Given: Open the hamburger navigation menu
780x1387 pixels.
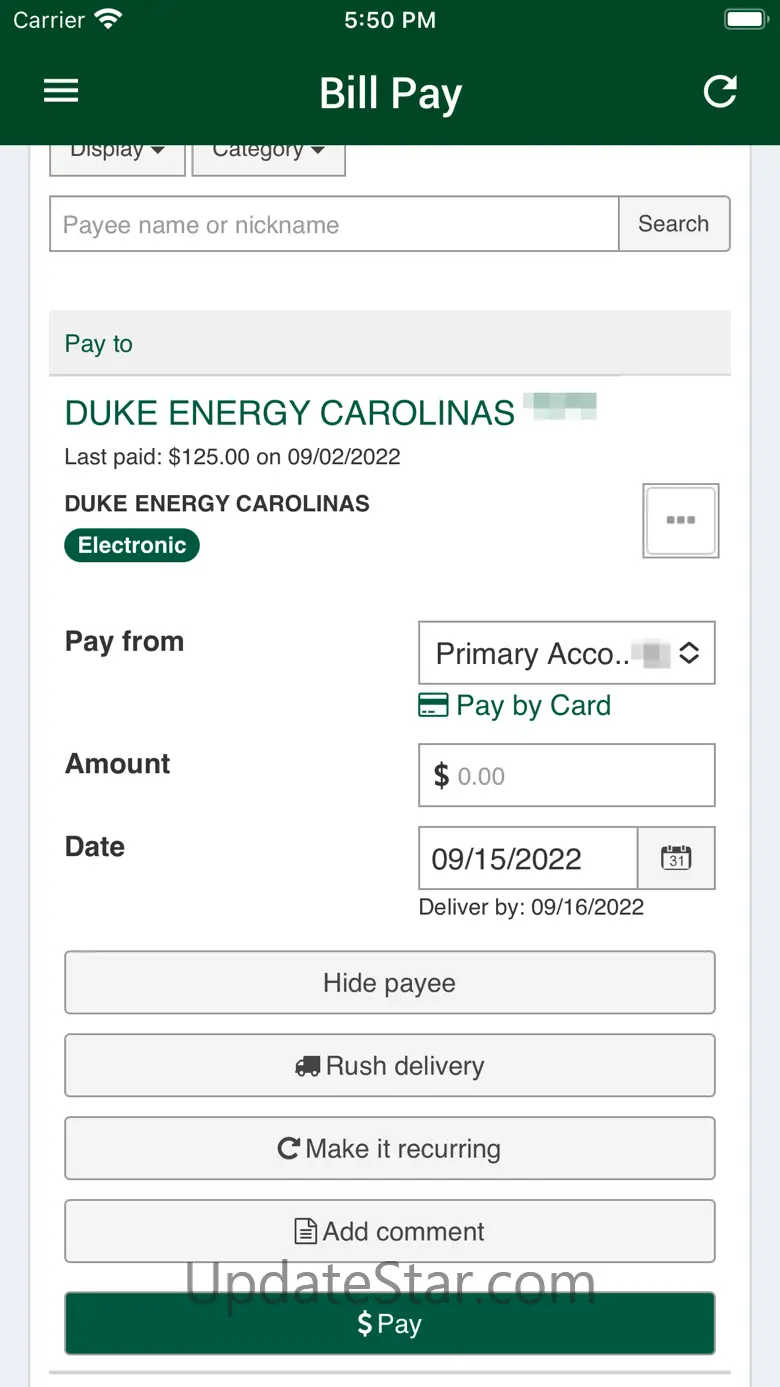Looking at the screenshot, I should pos(61,91).
